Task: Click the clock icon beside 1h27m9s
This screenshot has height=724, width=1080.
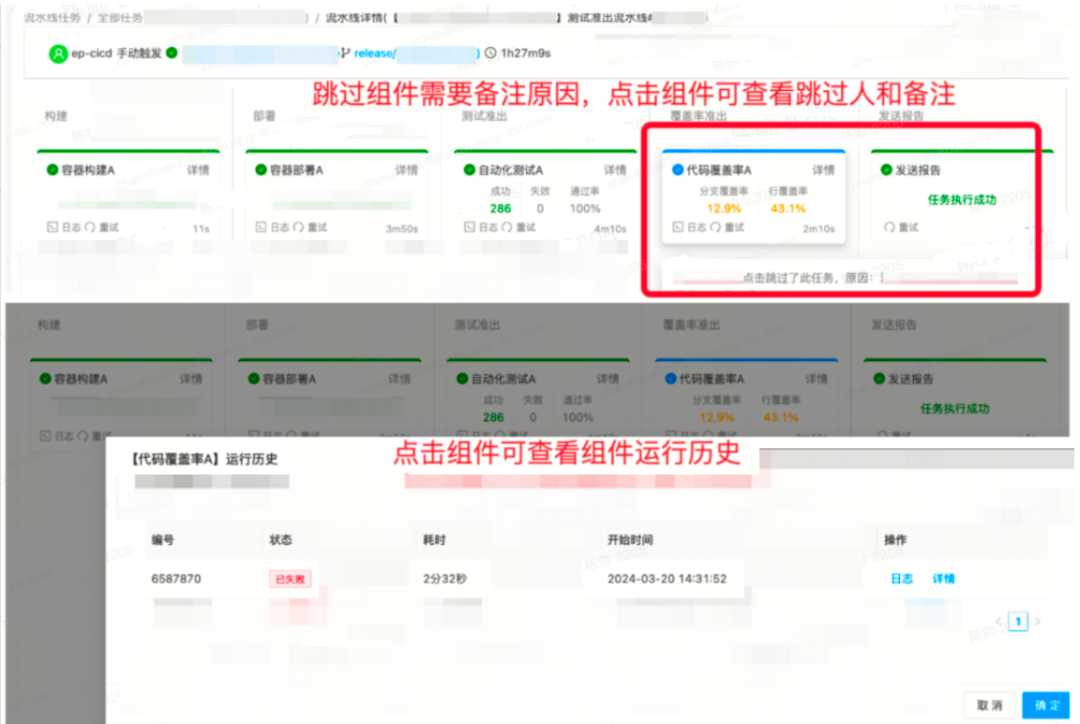Action: point(490,53)
